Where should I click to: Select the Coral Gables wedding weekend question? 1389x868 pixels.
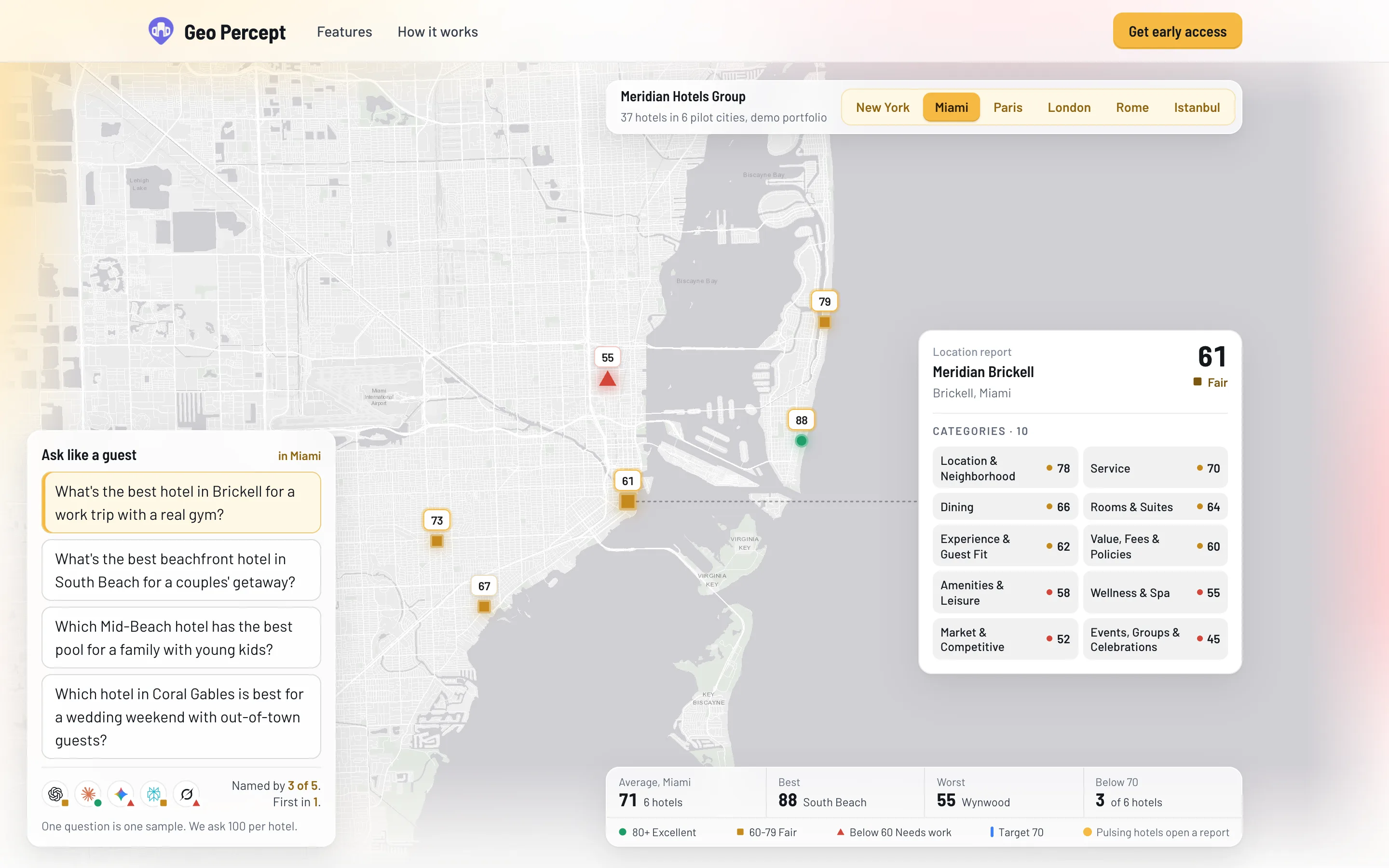coord(181,717)
